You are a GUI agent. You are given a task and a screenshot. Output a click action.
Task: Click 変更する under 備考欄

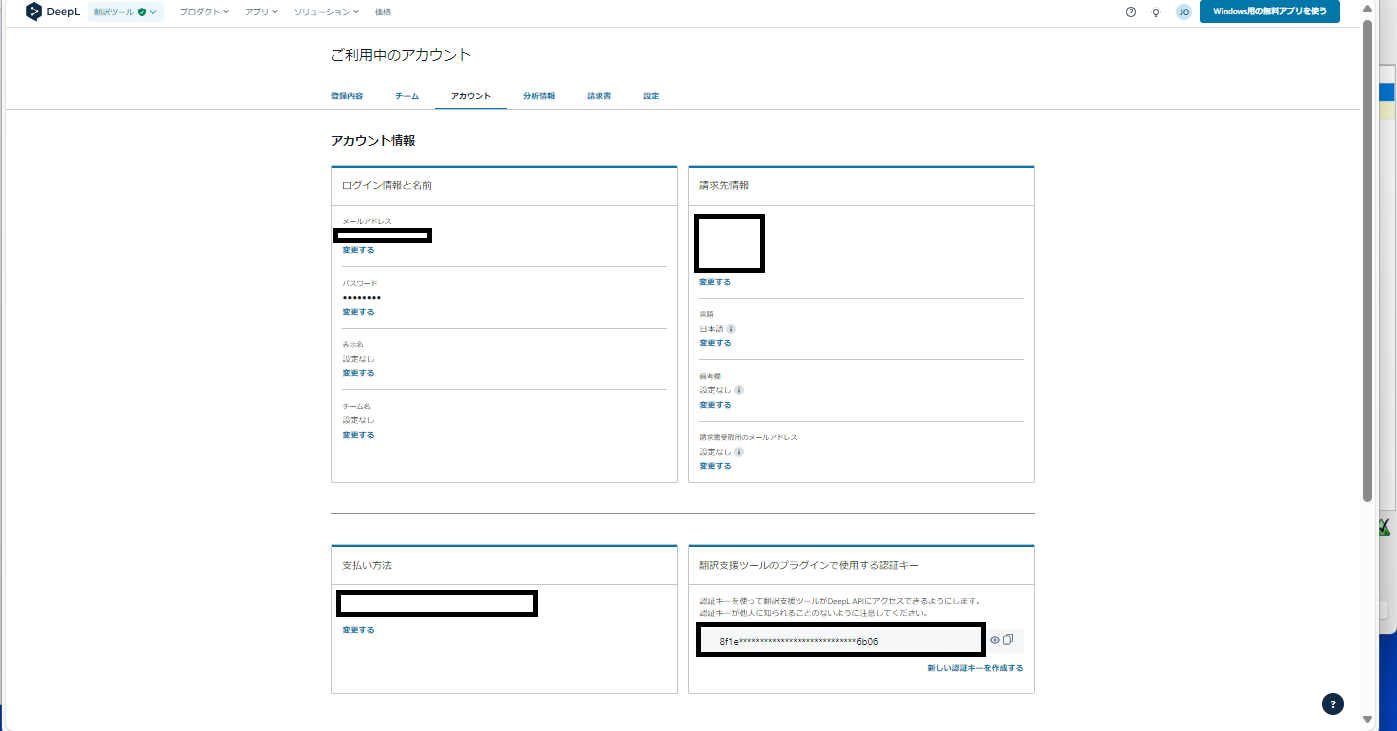pos(715,405)
